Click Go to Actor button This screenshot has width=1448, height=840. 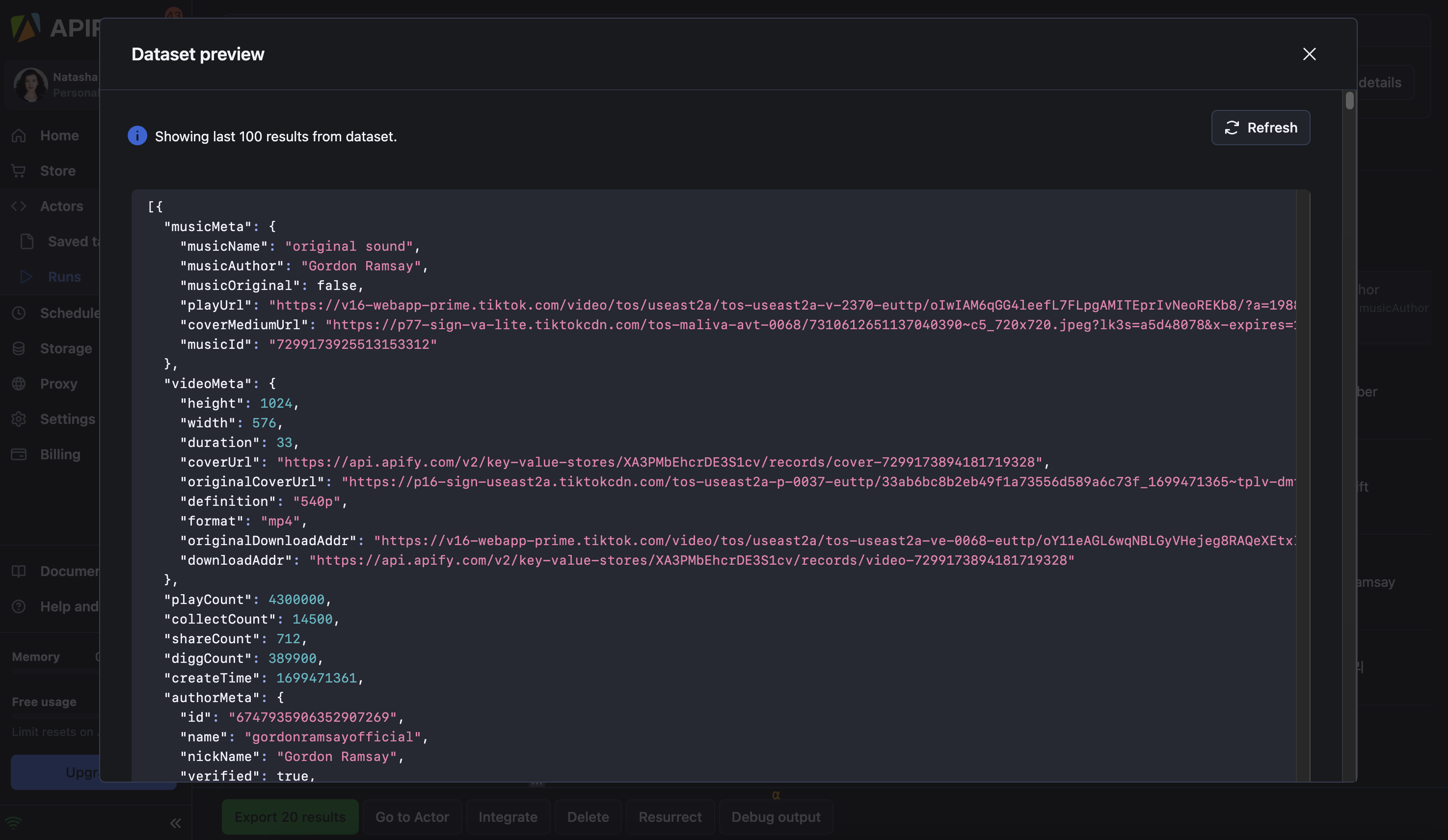point(412,816)
